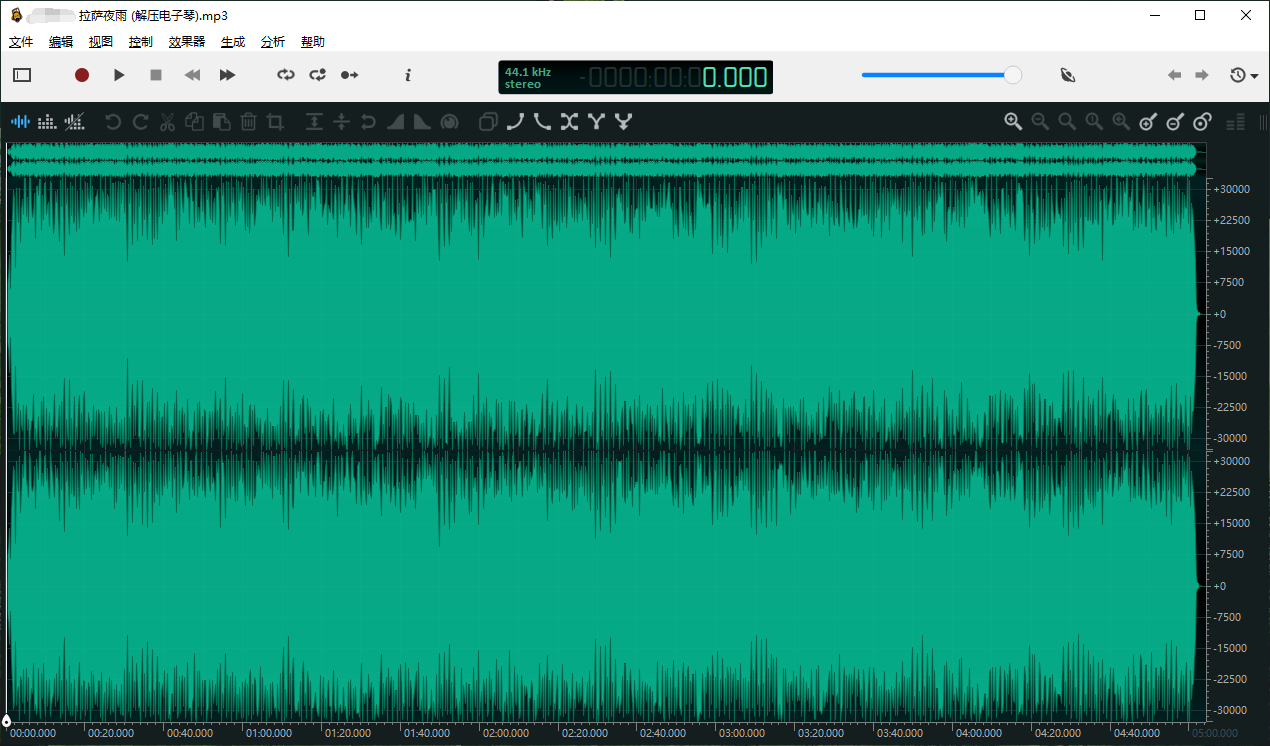Screen dimensions: 1270x746
Task: Open the 分析 menu
Action: 272,42
